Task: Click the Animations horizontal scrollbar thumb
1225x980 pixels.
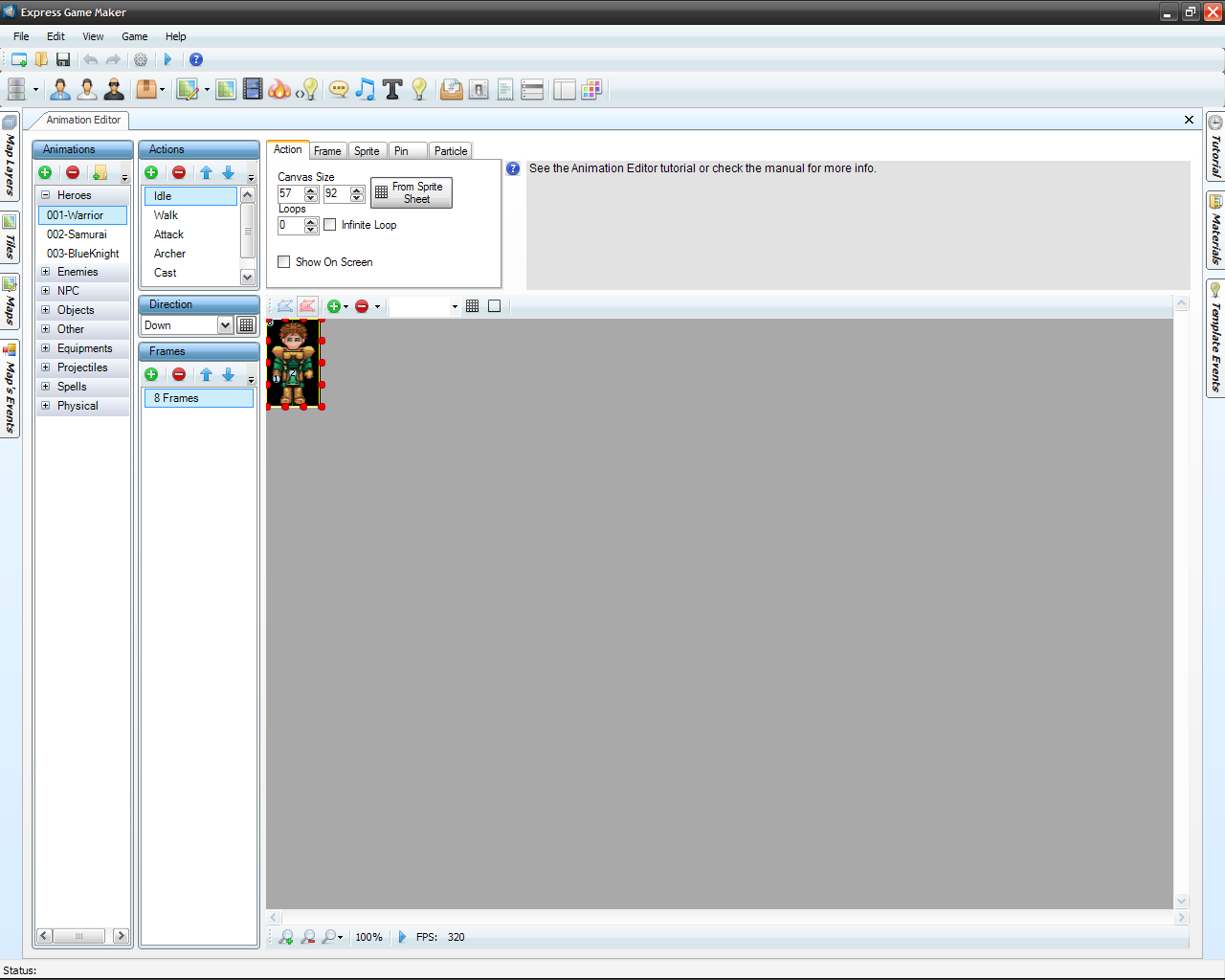Action: tap(78, 936)
